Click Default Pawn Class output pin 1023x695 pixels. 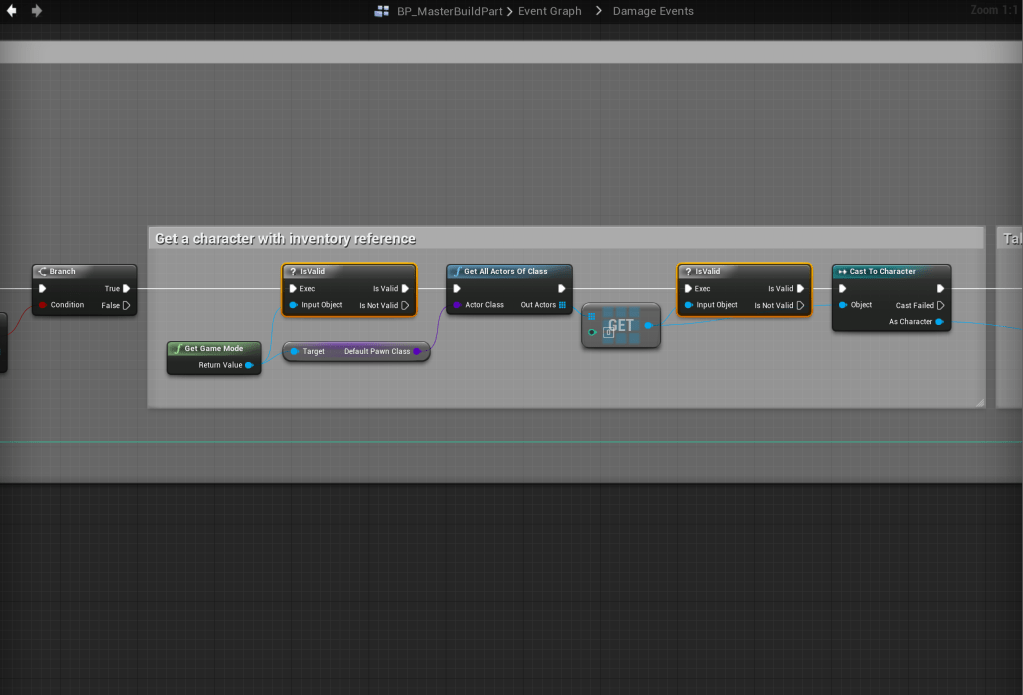click(x=417, y=352)
